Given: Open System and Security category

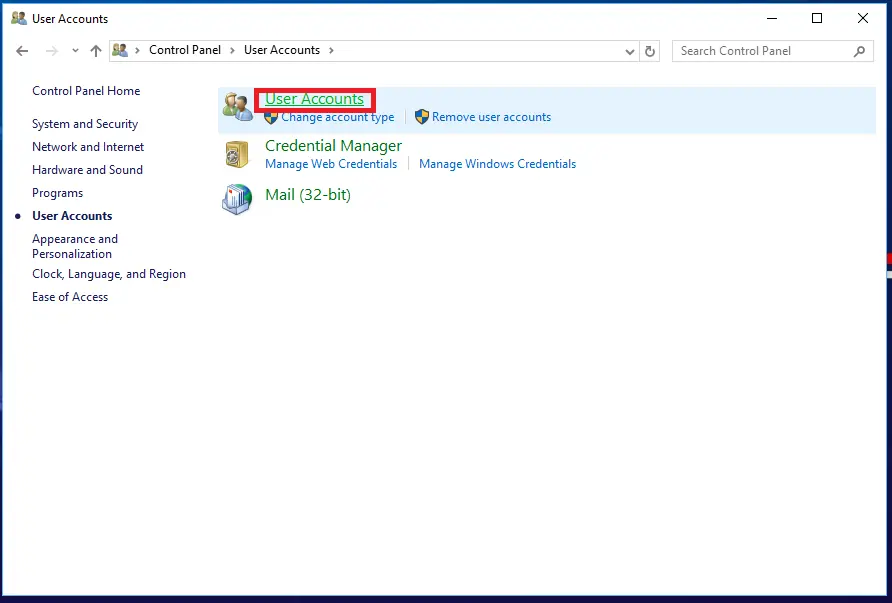Looking at the screenshot, I should click(x=85, y=124).
